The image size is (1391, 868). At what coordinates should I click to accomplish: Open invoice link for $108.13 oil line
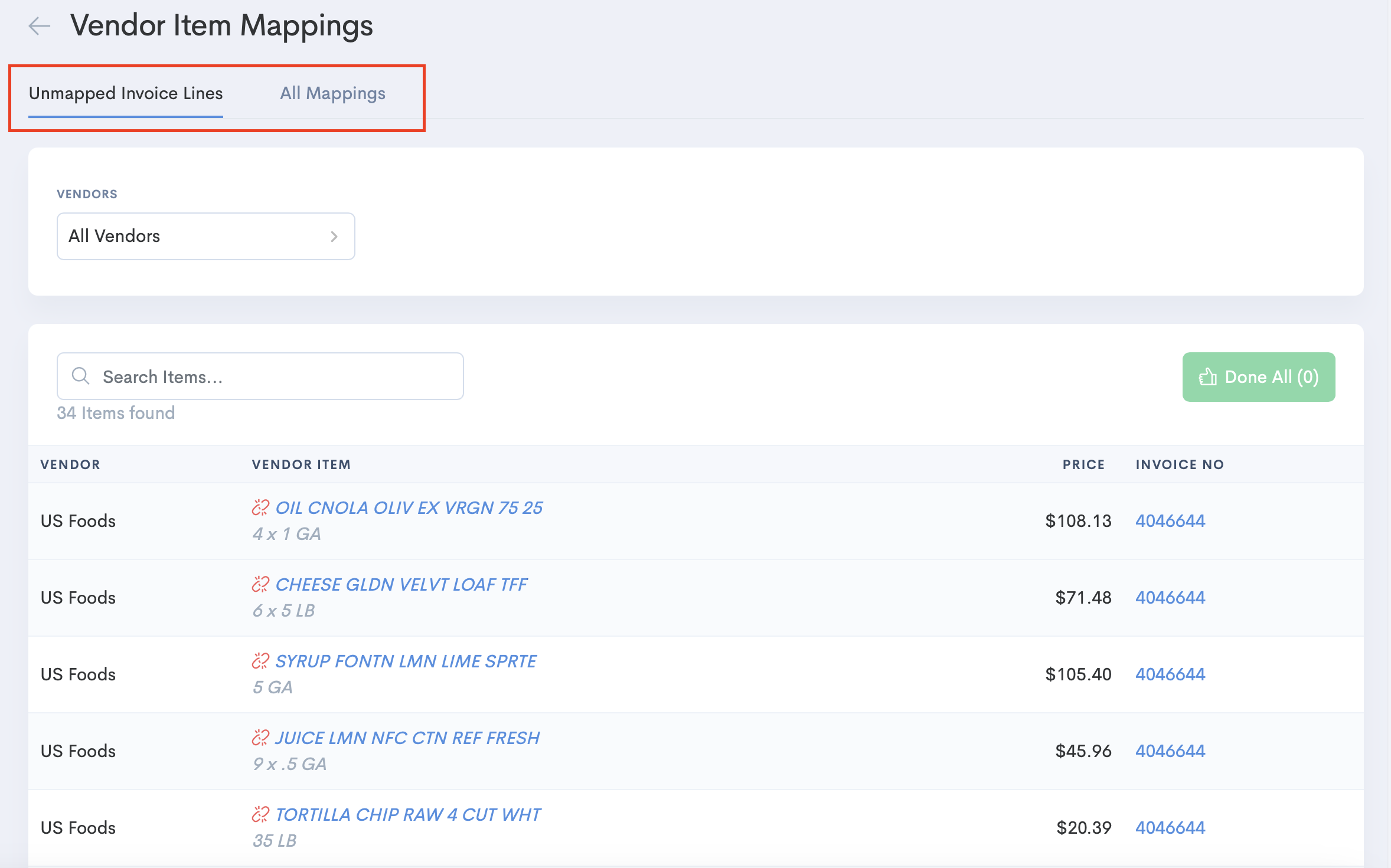tap(1170, 520)
